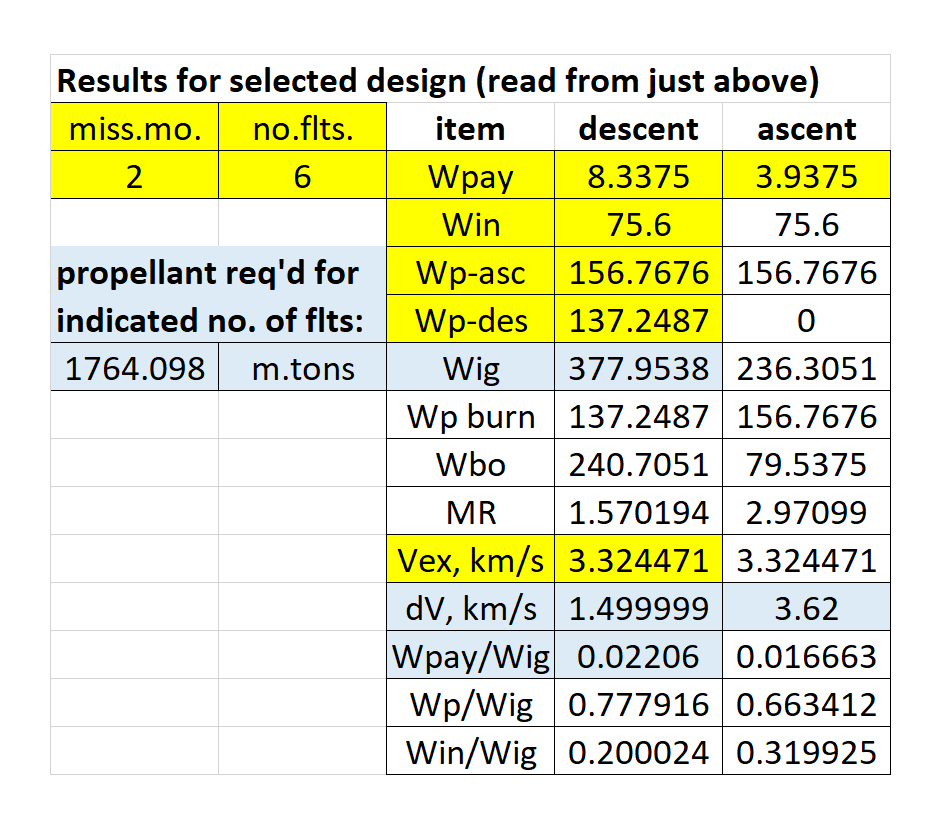Screen dimensions: 932x818
Task: Click the Results for selected design title
Action: point(438,80)
